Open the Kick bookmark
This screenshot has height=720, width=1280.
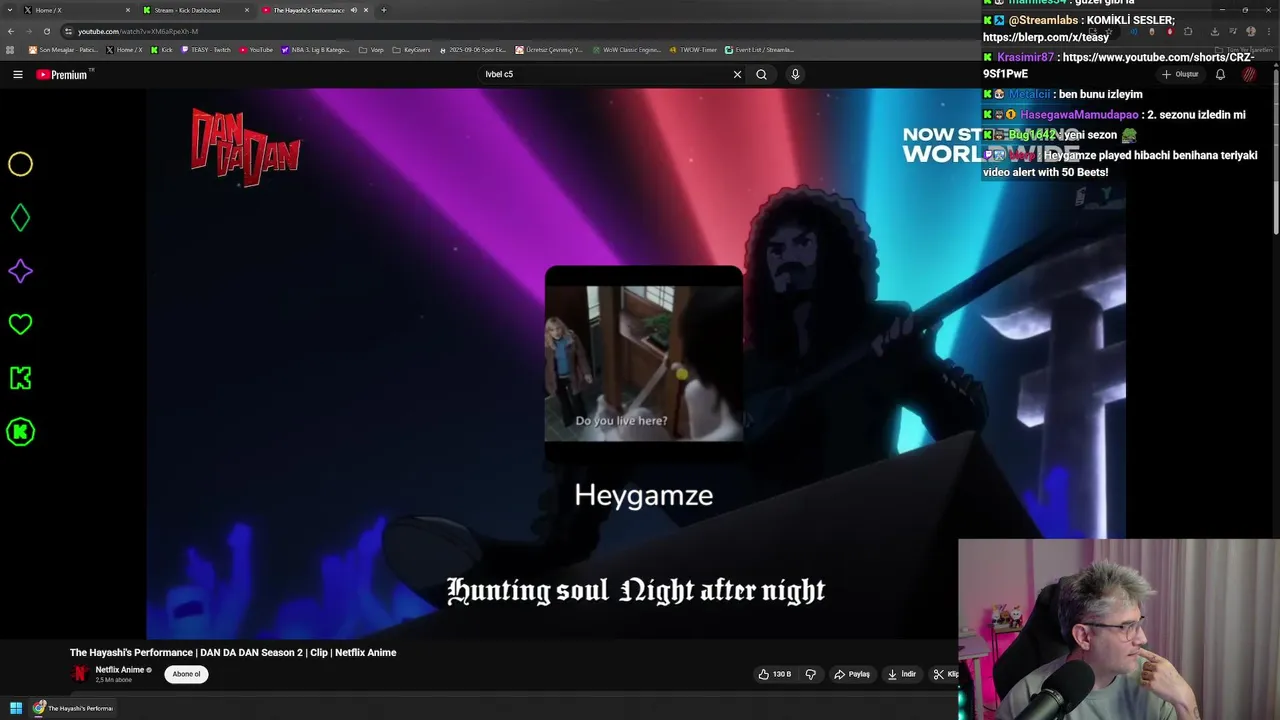(x=162, y=50)
